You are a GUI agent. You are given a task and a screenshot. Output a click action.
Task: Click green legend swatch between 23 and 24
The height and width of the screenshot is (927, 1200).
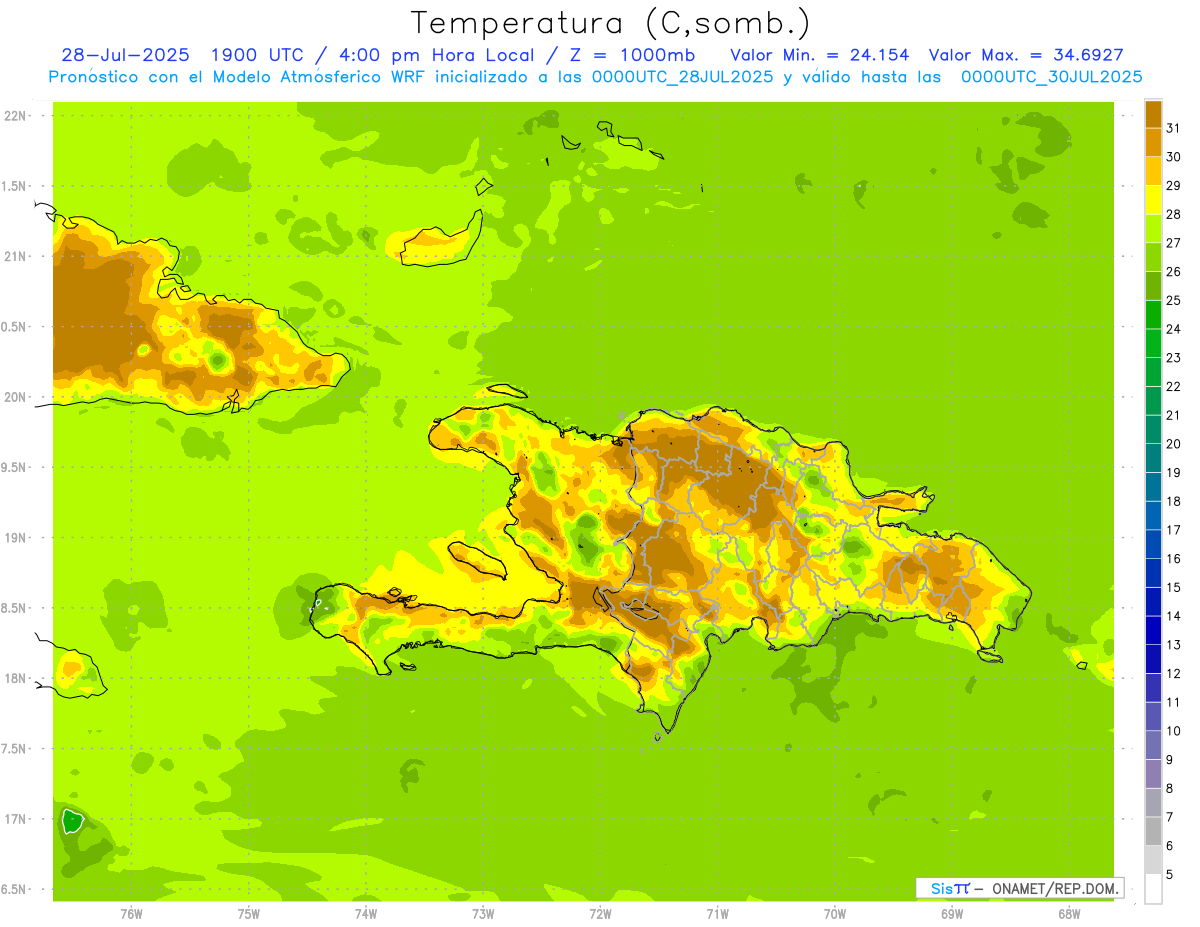[x=1153, y=343]
